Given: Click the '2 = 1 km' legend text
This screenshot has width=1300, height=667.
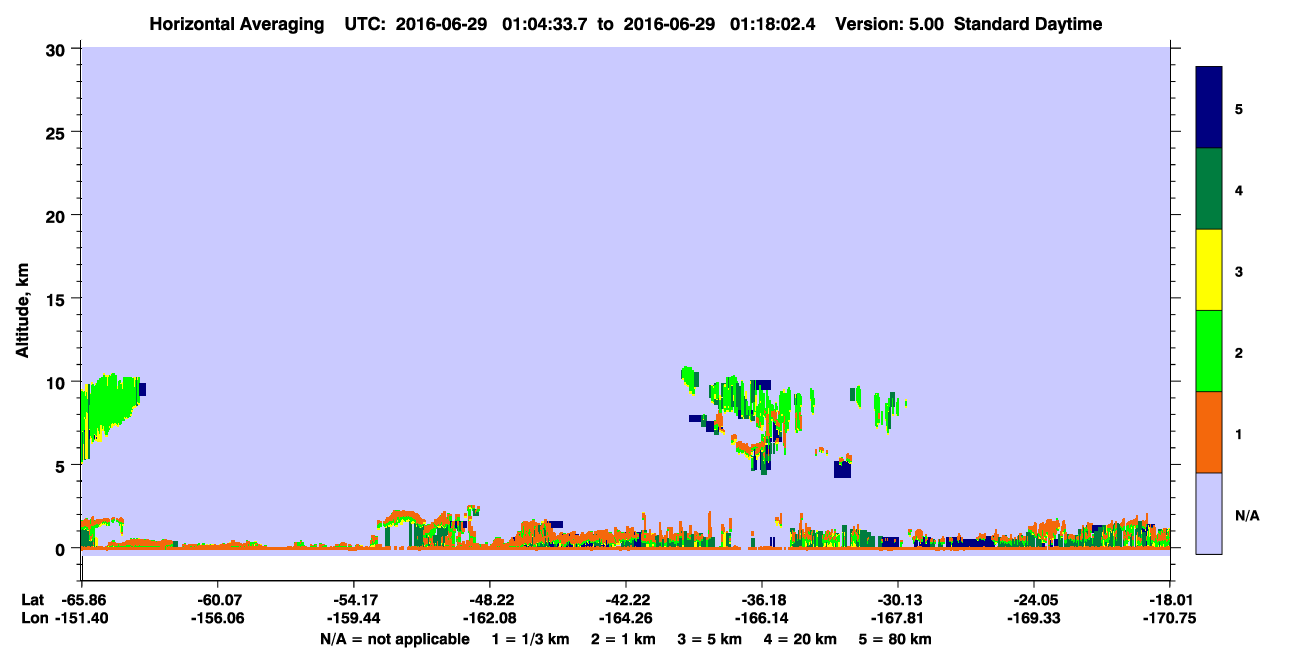Looking at the screenshot, I should (x=625, y=639).
